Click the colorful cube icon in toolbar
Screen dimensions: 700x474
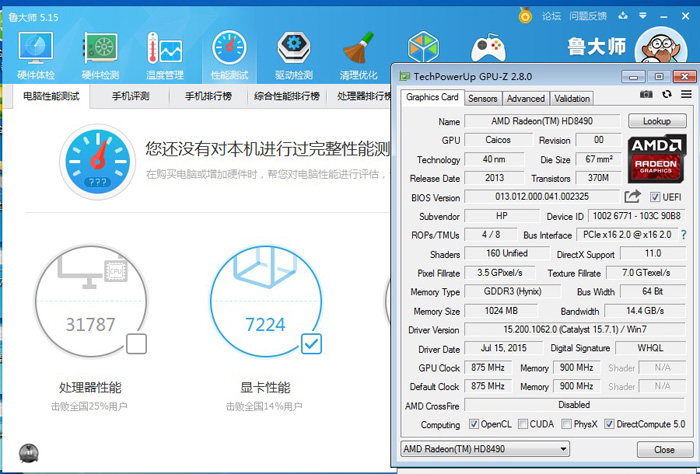click(423, 47)
